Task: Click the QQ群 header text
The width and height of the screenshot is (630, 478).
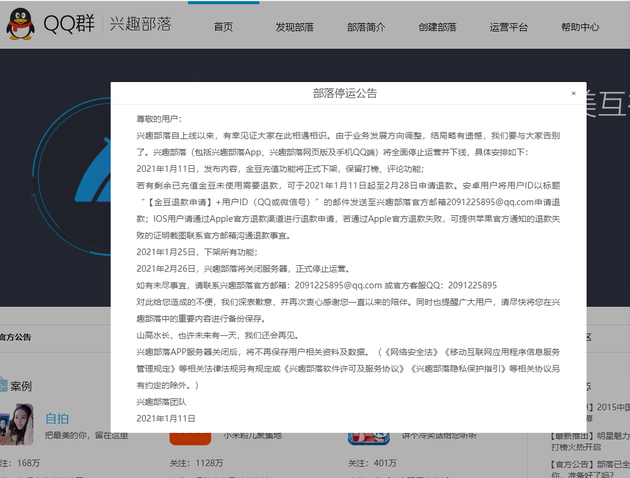Action: (69, 24)
